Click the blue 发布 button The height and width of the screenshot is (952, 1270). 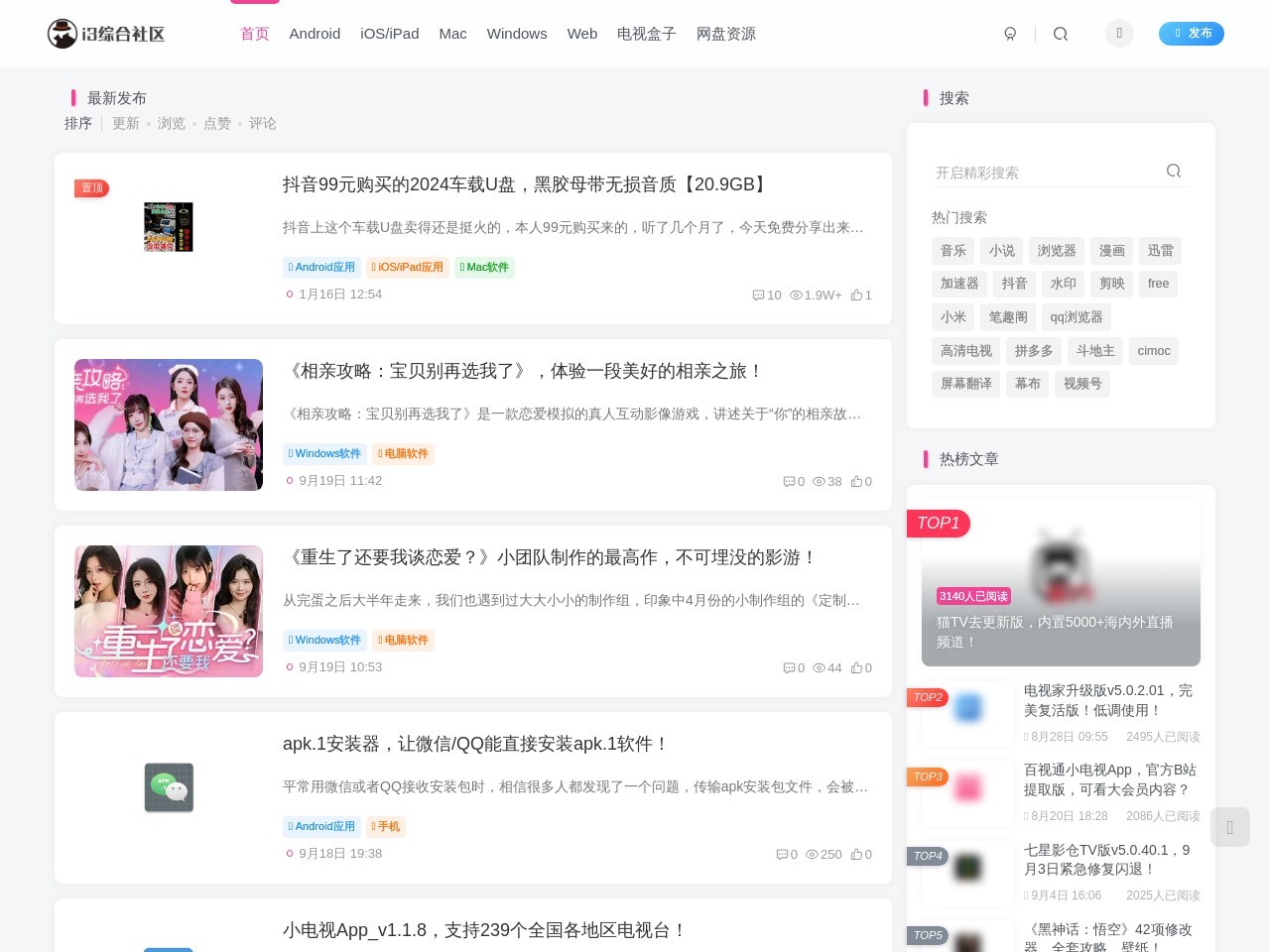1192,34
